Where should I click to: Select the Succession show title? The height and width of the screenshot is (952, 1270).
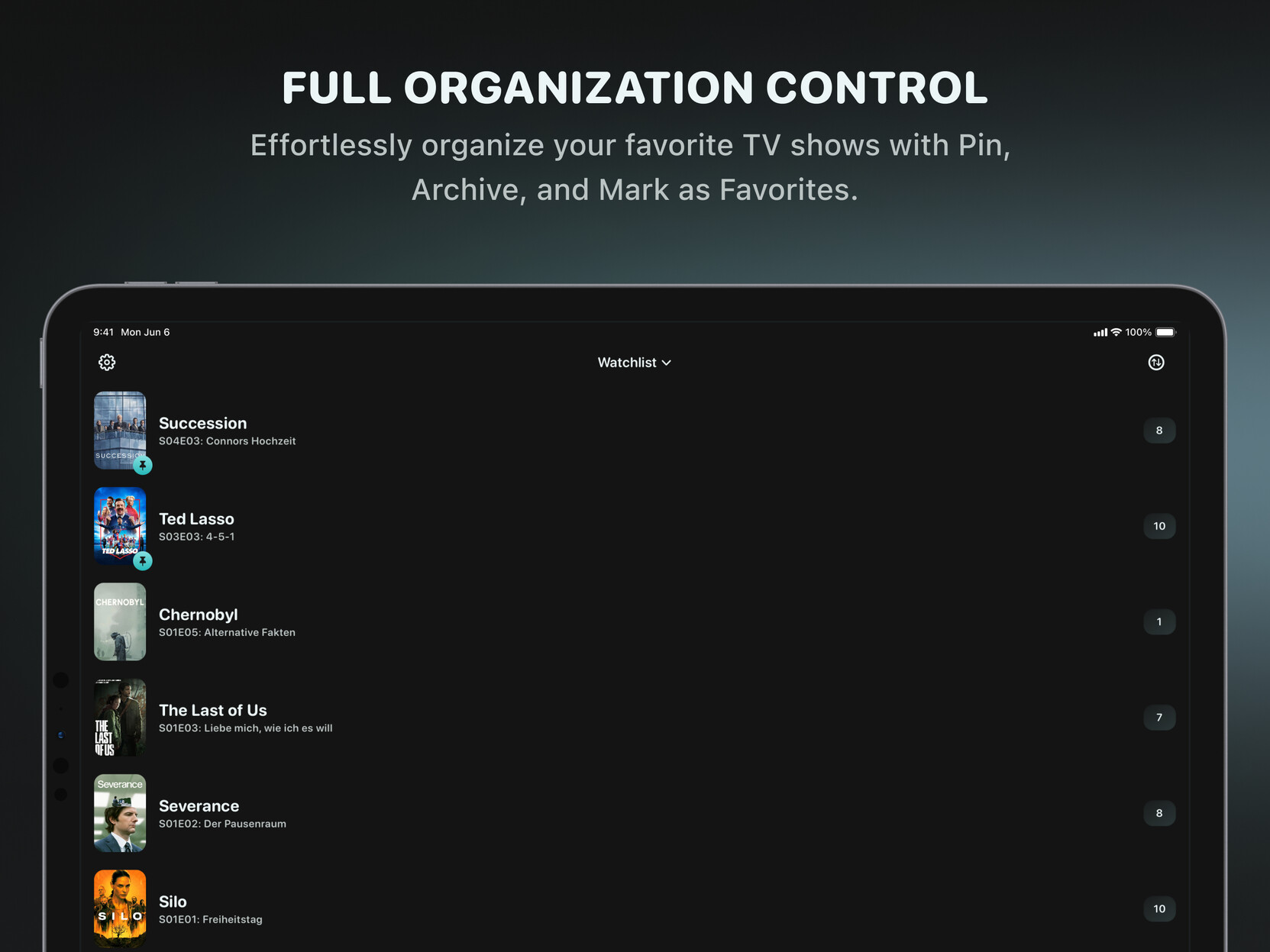pyautogui.click(x=202, y=424)
